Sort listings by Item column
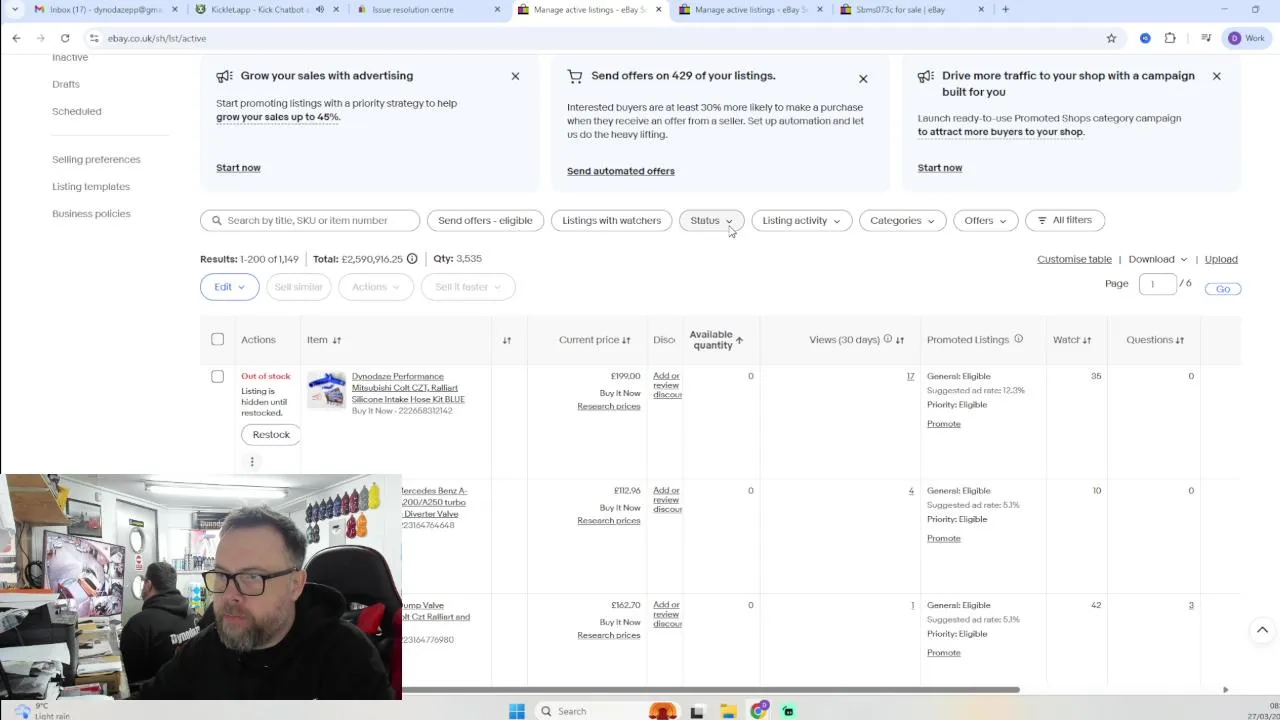The height and width of the screenshot is (720, 1280). (x=337, y=340)
